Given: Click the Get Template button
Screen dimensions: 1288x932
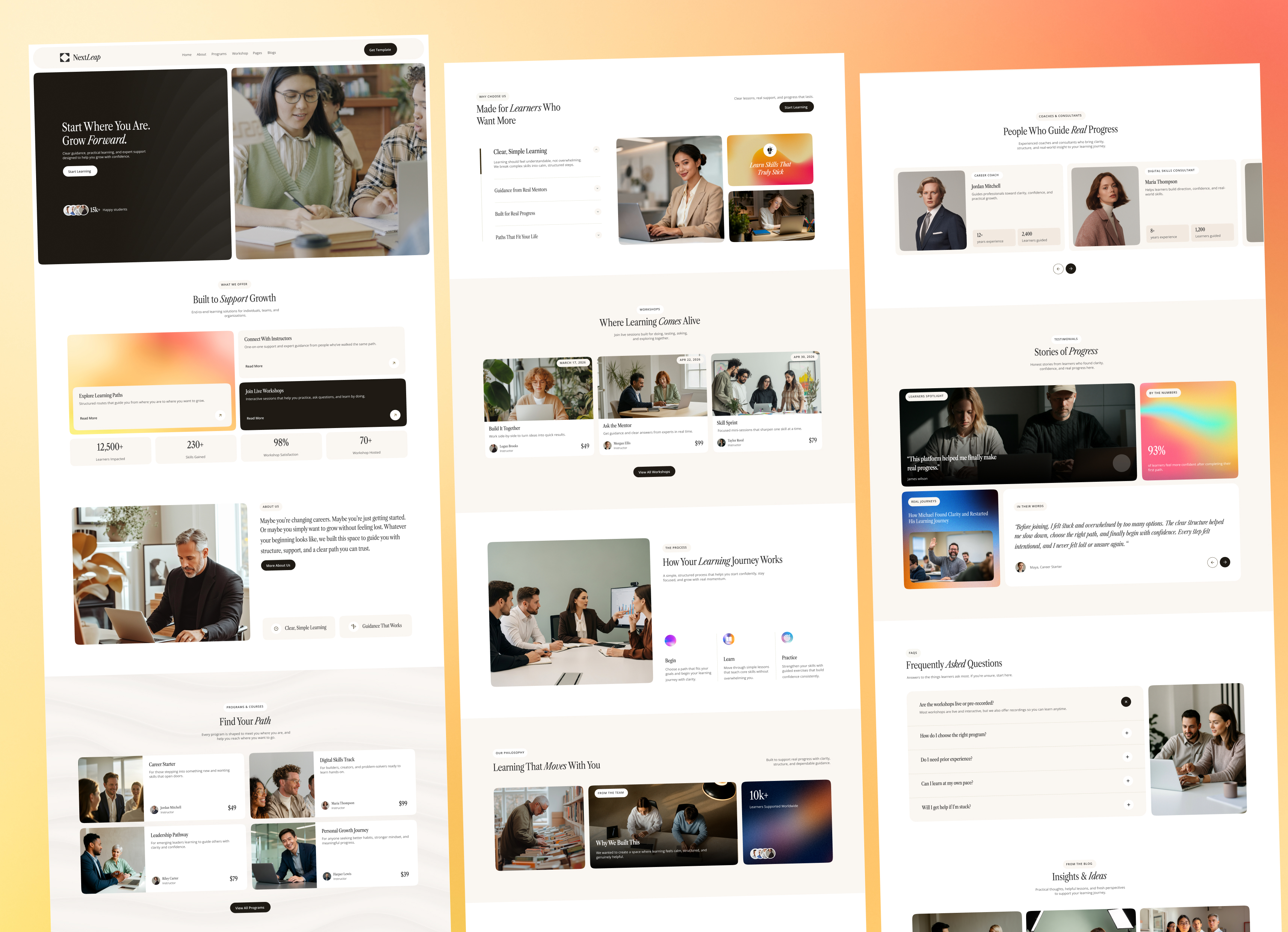Looking at the screenshot, I should (x=381, y=50).
